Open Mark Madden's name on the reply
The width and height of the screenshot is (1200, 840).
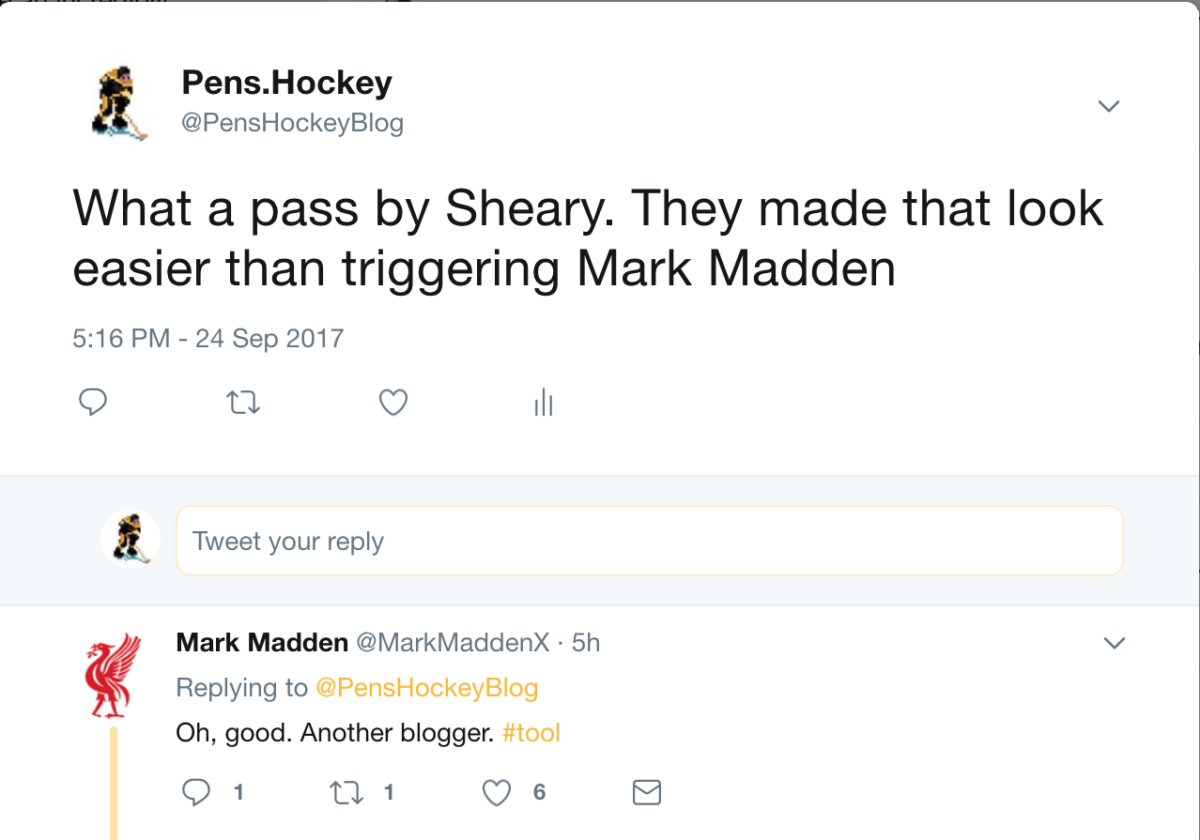262,642
